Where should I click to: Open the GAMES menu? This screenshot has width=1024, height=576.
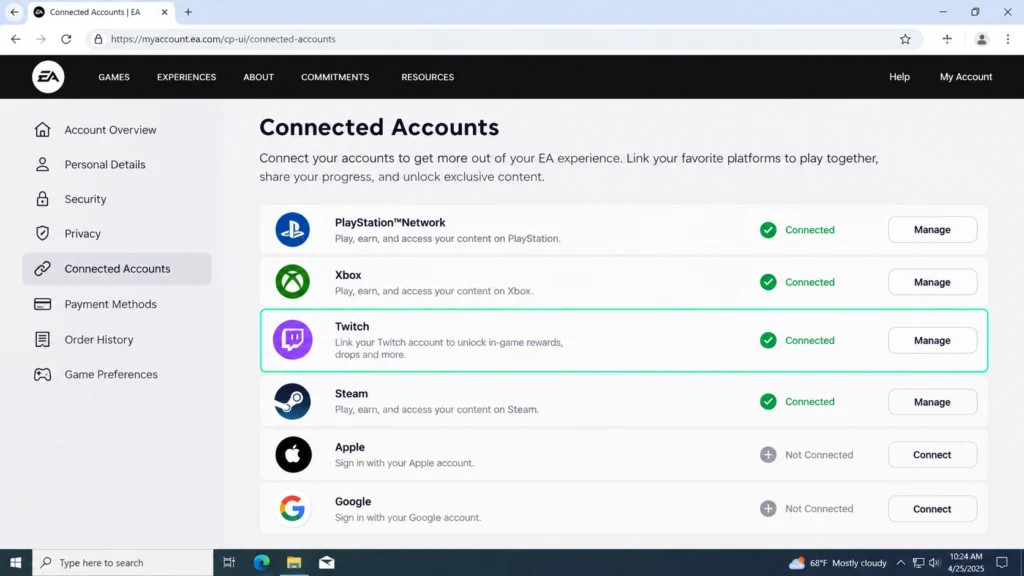click(114, 77)
